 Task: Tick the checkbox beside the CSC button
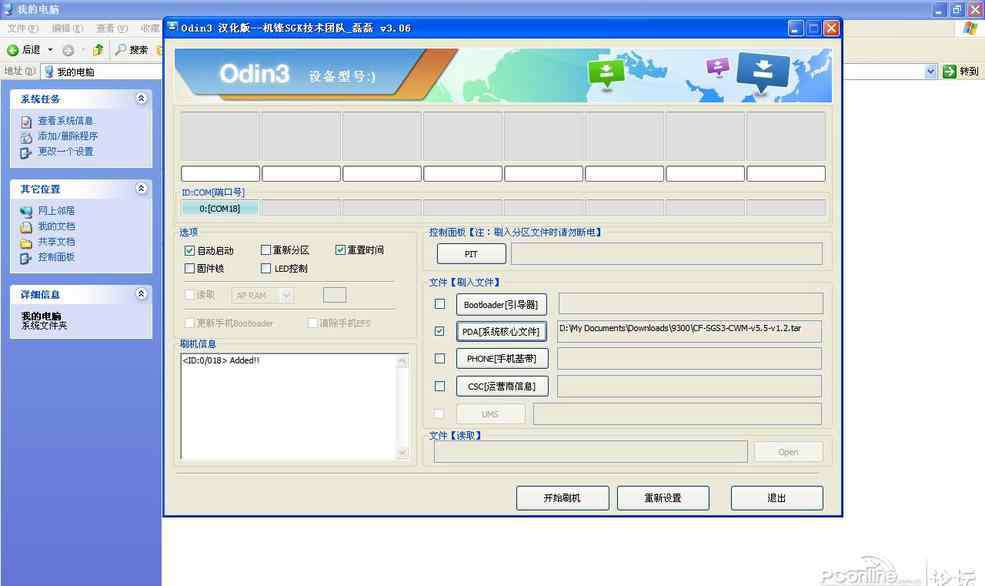440,386
